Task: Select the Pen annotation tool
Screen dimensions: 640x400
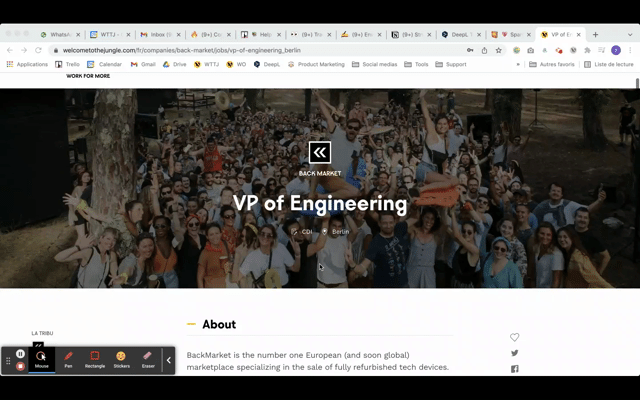Action: [x=68, y=359]
